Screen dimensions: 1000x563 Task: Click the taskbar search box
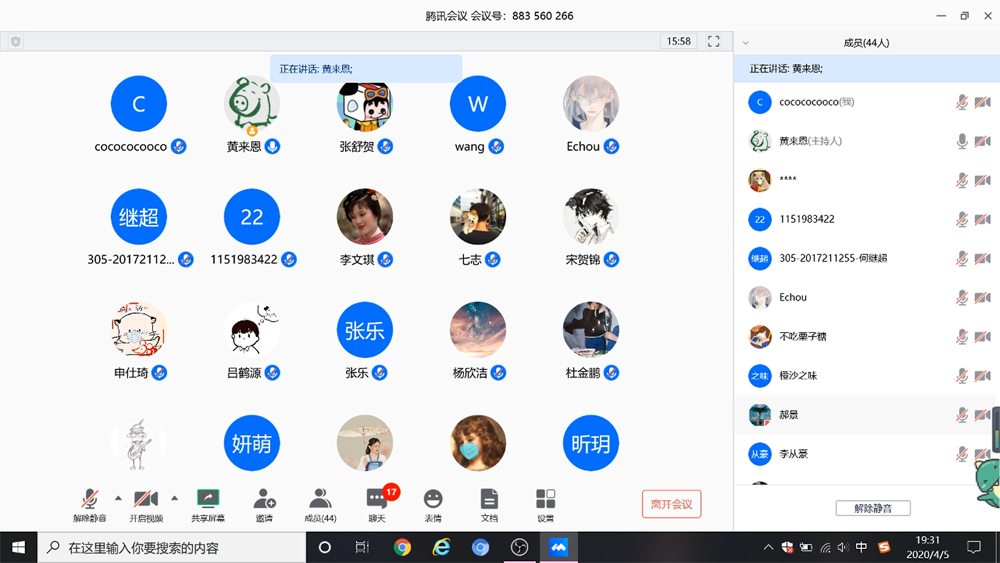(x=172, y=547)
